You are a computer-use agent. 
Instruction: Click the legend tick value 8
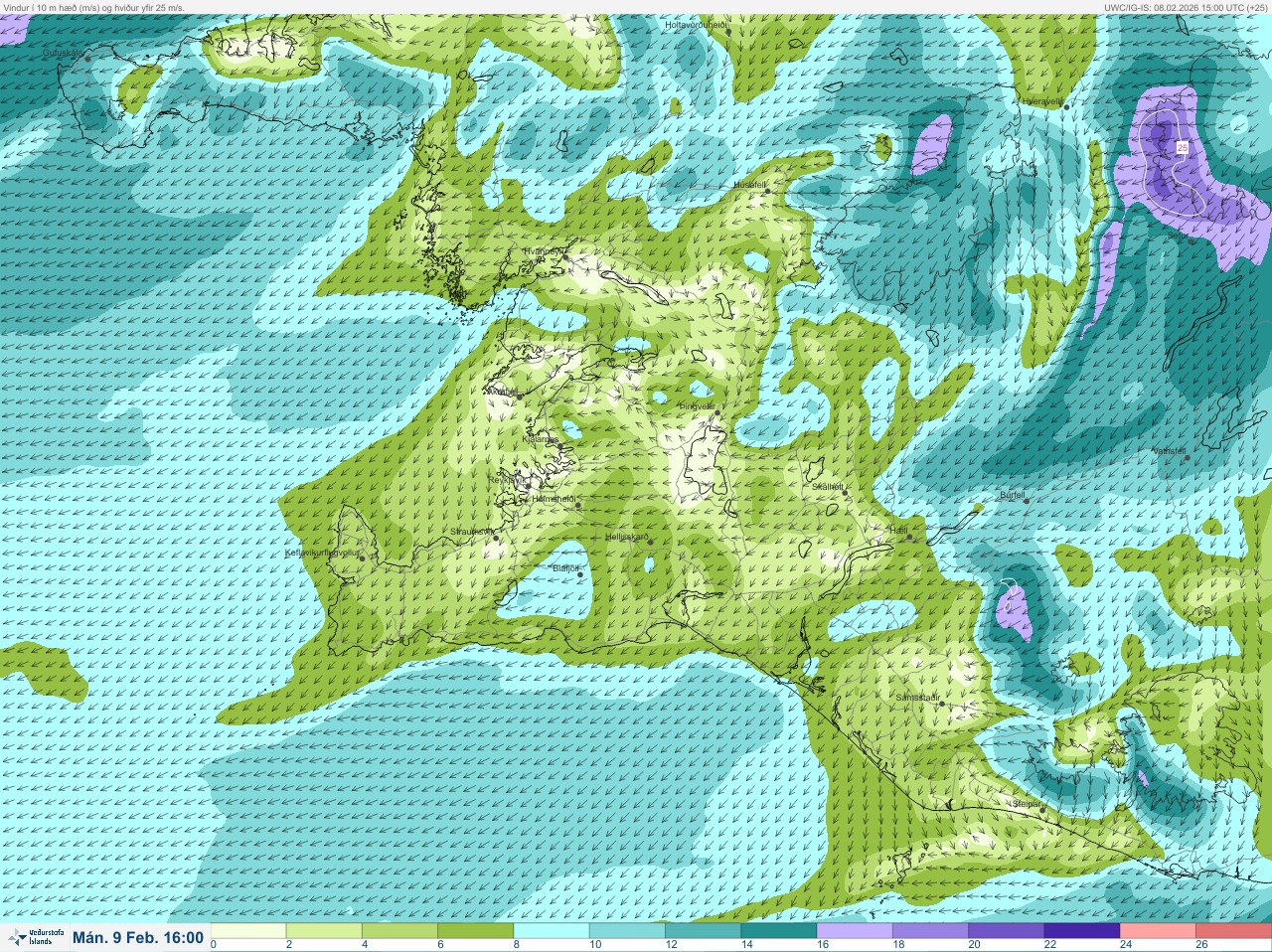515,945
